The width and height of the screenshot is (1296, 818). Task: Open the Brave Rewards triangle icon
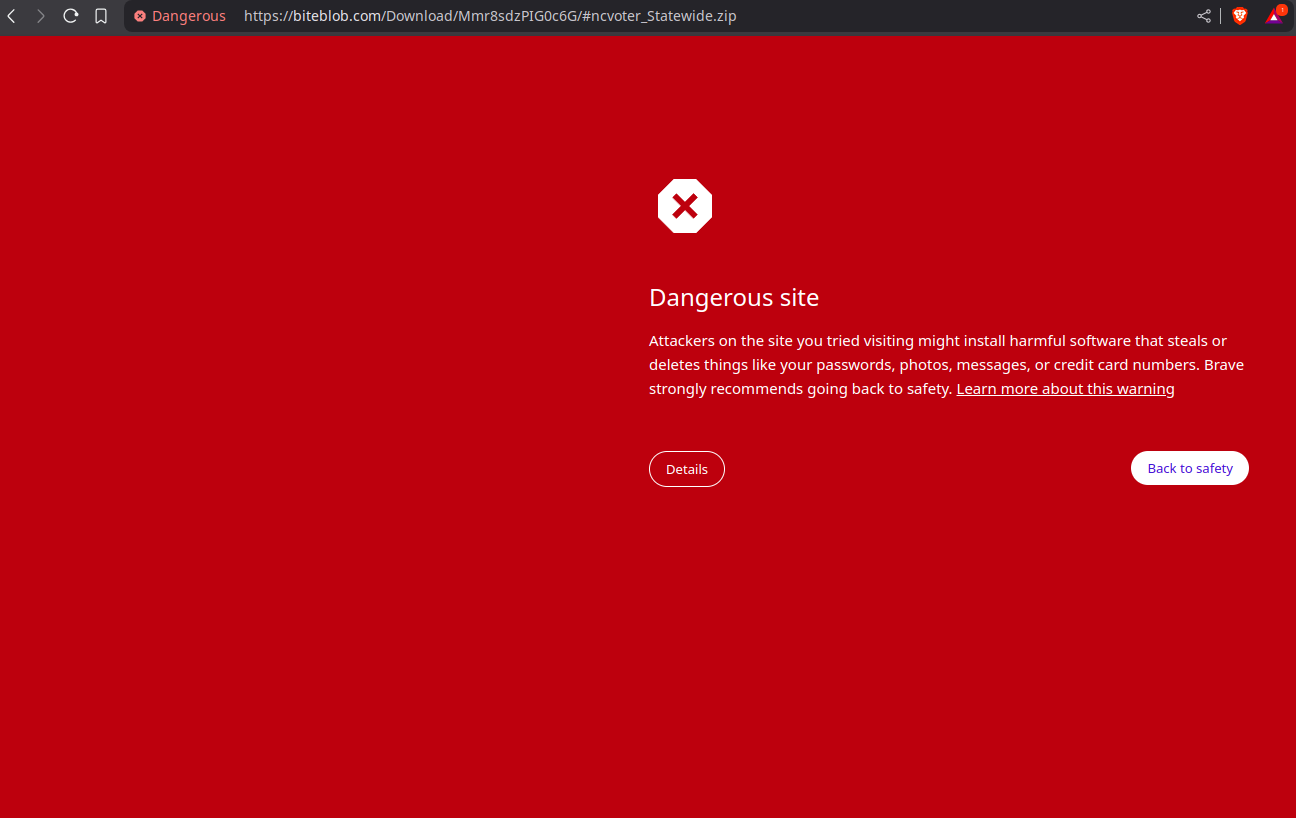click(x=1273, y=17)
